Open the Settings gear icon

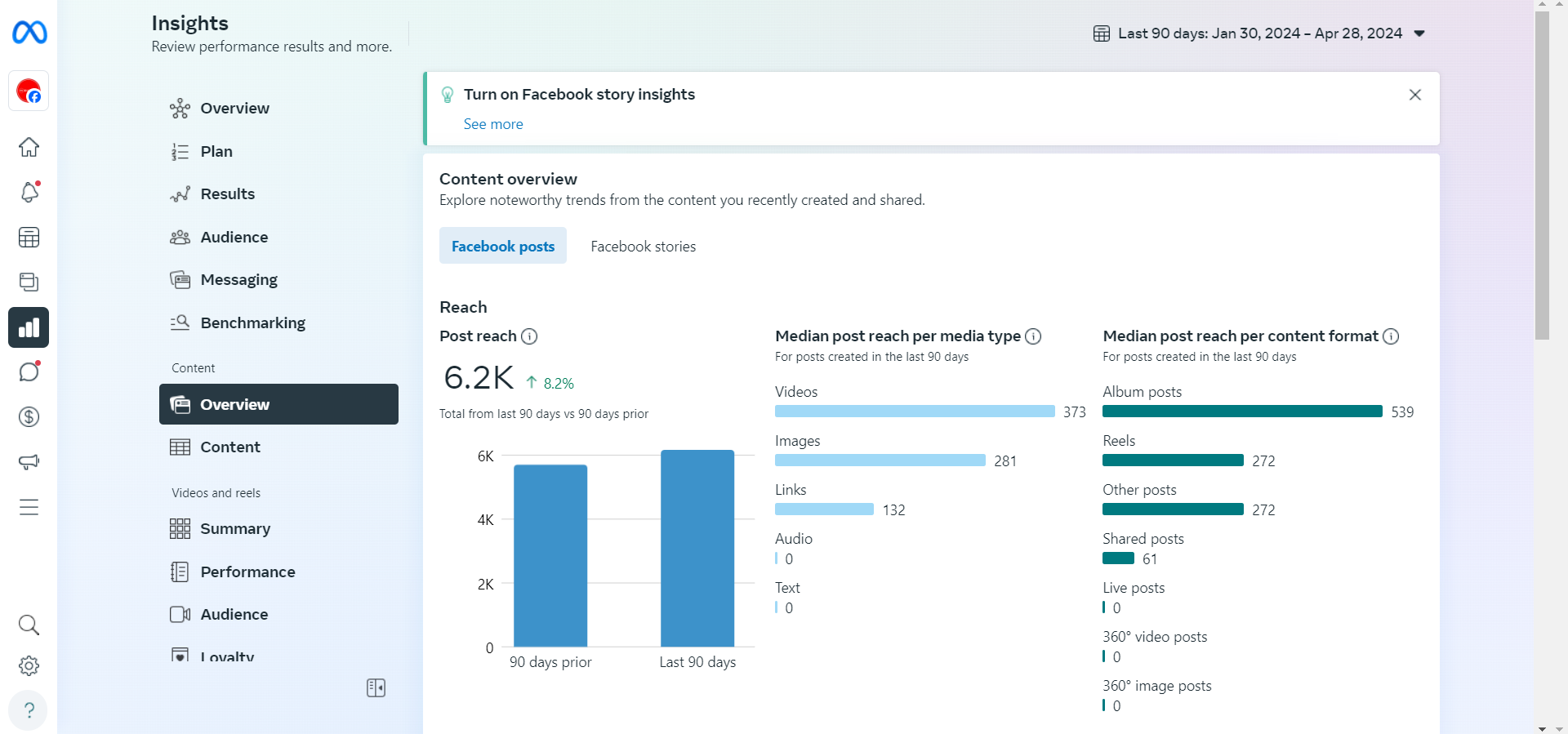pyautogui.click(x=29, y=666)
